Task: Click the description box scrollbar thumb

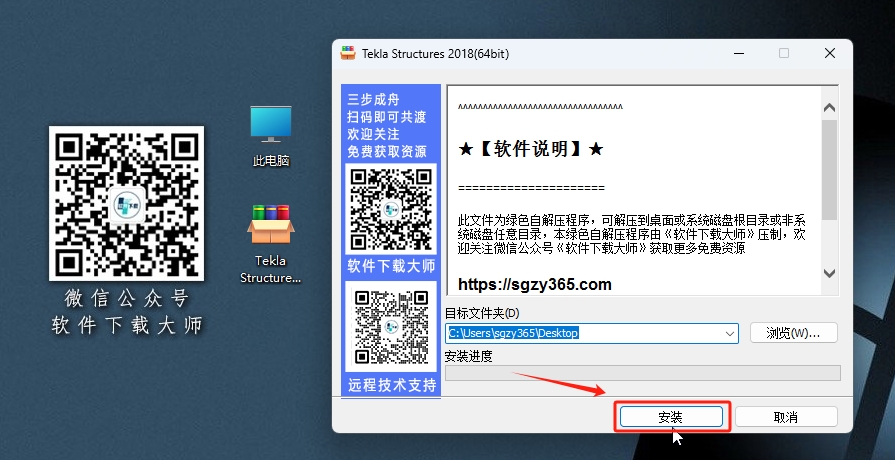Action: pyautogui.click(x=829, y=170)
